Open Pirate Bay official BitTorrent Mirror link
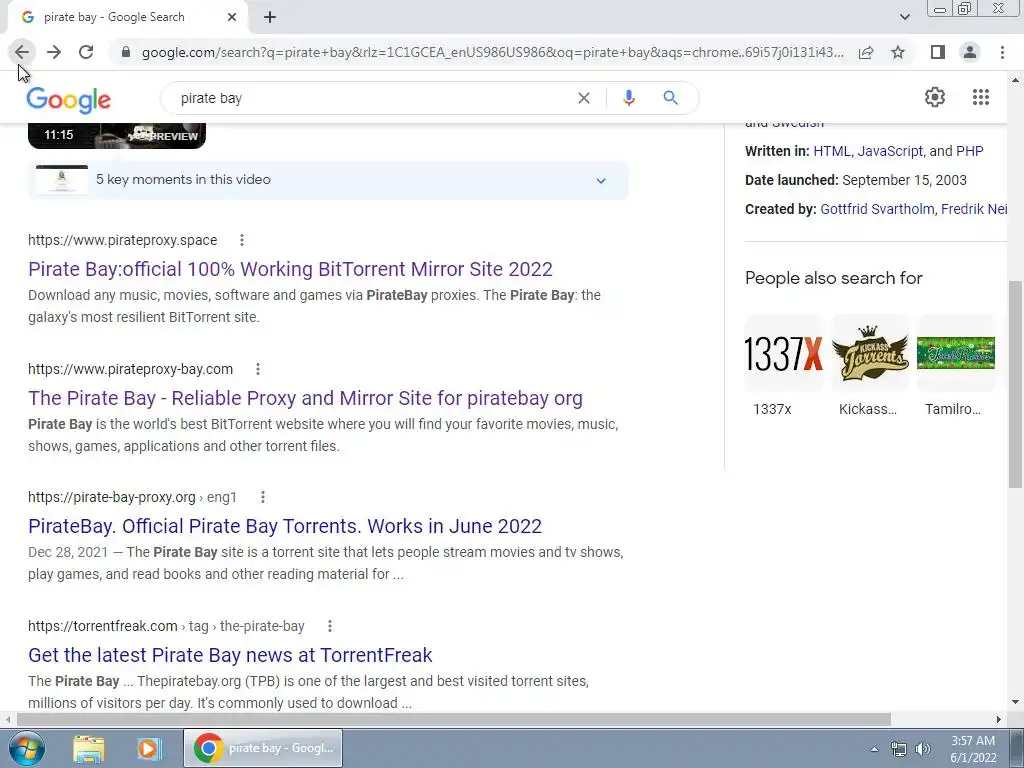This screenshot has height=768, width=1024. tap(291, 269)
